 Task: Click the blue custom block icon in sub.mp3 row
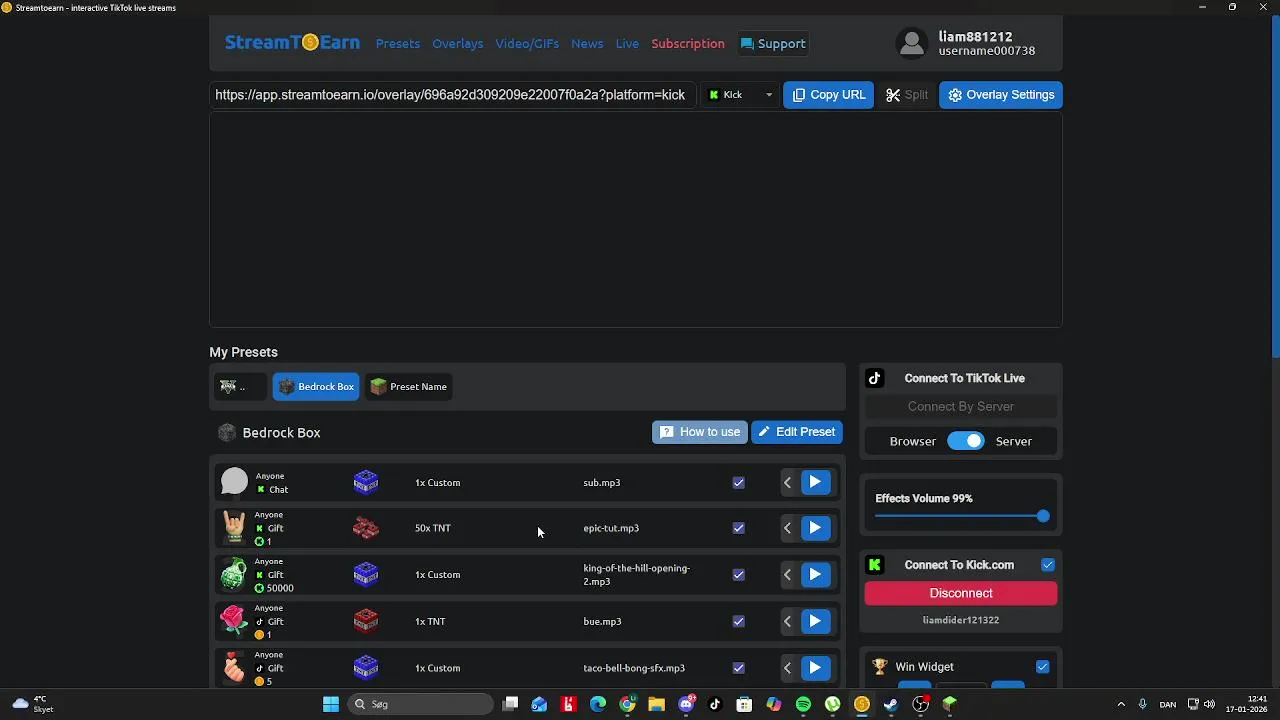click(x=366, y=482)
